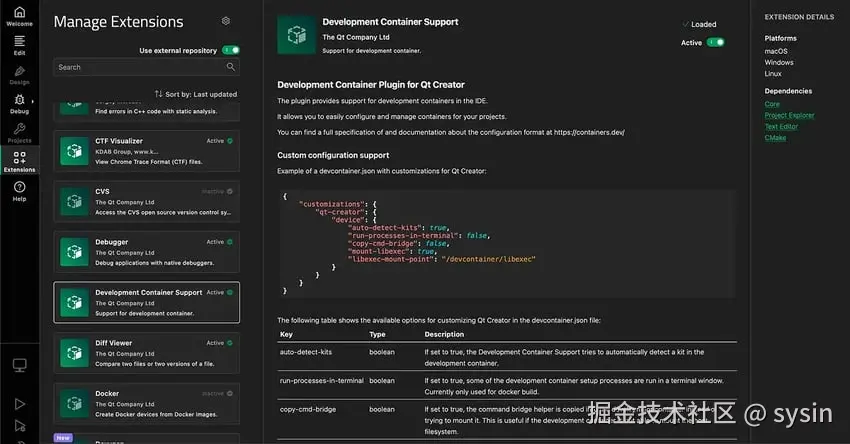Select the Diff Viewer extension
This screenshot has width=850, height=444.
coord(146,353)
